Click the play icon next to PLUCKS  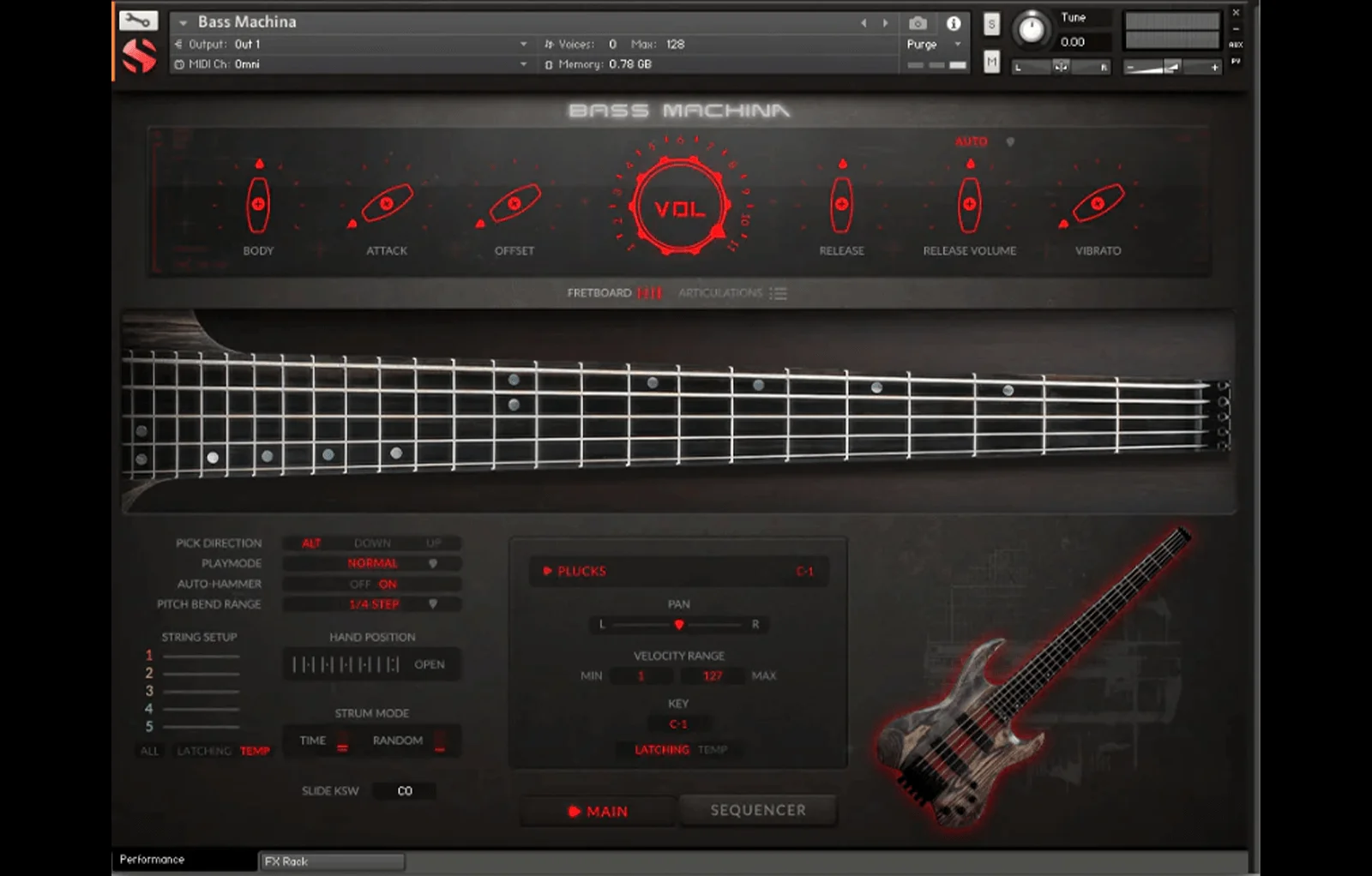(546, 571)
